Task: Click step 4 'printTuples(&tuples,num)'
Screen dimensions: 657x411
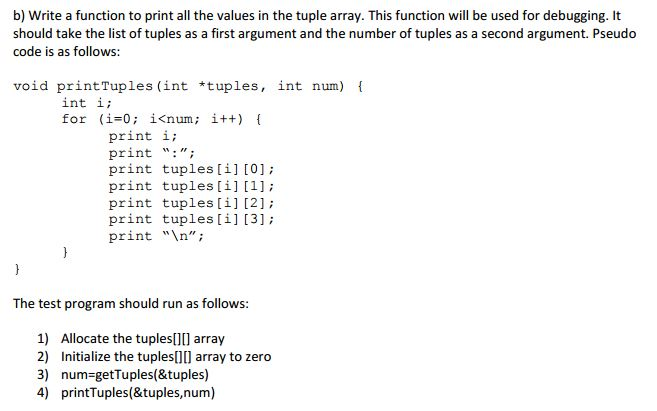Action: 138,393
